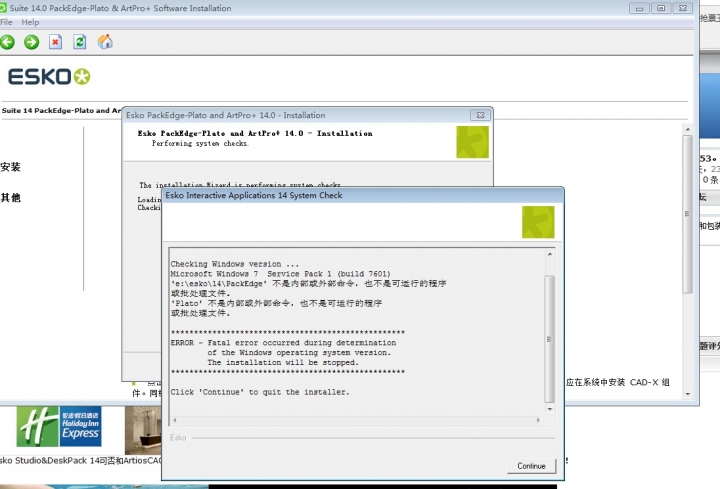This screenshot has width=720, height=489.
Task: Click the green Esko icon in System Check dialog
Action: coord(537,222)
